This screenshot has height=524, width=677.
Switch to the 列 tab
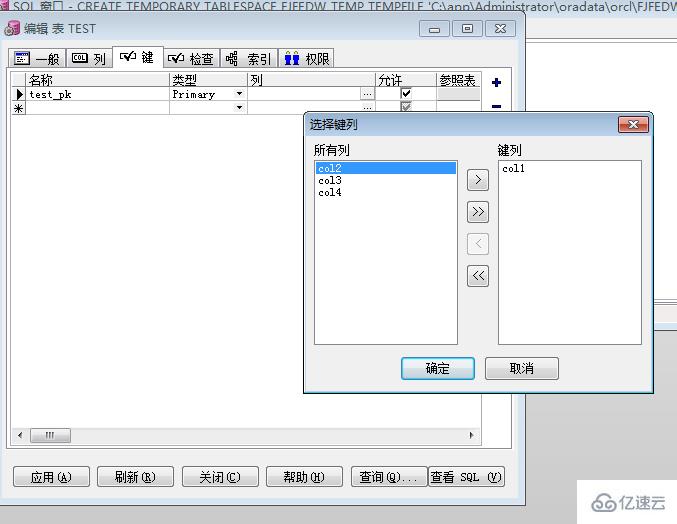[x=89, y=58]
